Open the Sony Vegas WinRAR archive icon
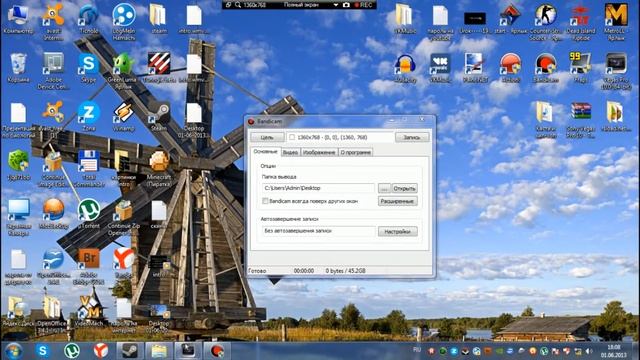 click(x=581, y=119)
